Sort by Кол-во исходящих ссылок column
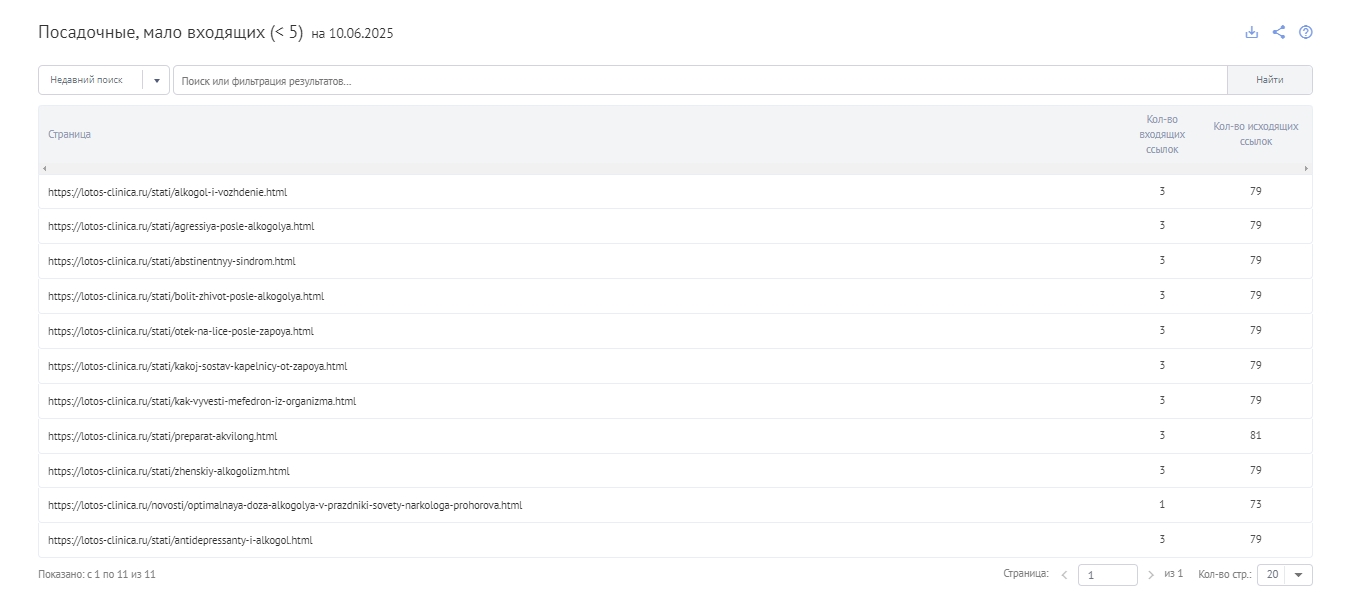The width and height of the screenshot is (1351, 608). tap(1256, 134)
